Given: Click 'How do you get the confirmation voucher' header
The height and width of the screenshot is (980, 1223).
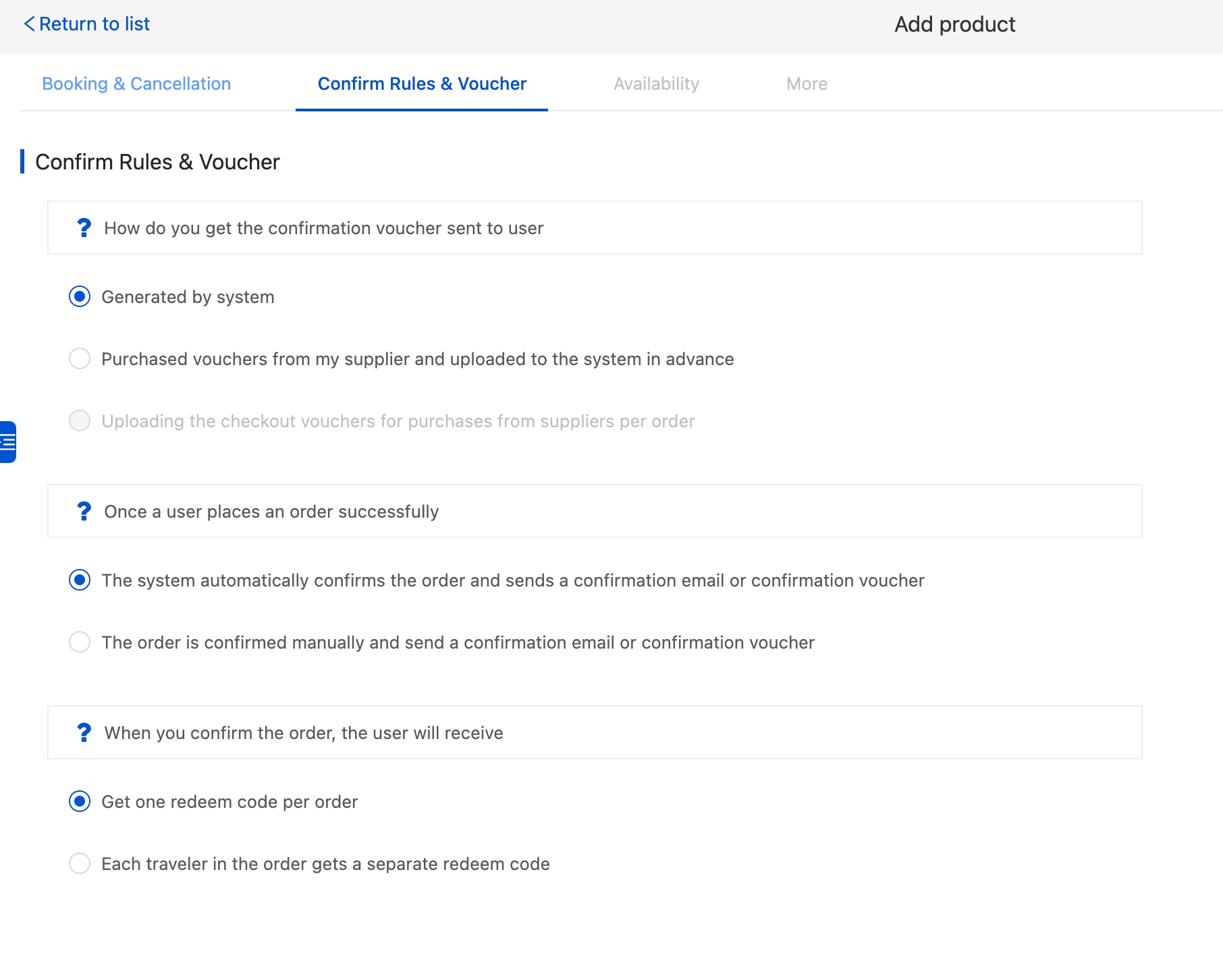Looking at the screenshot, I should click(324, 228).
